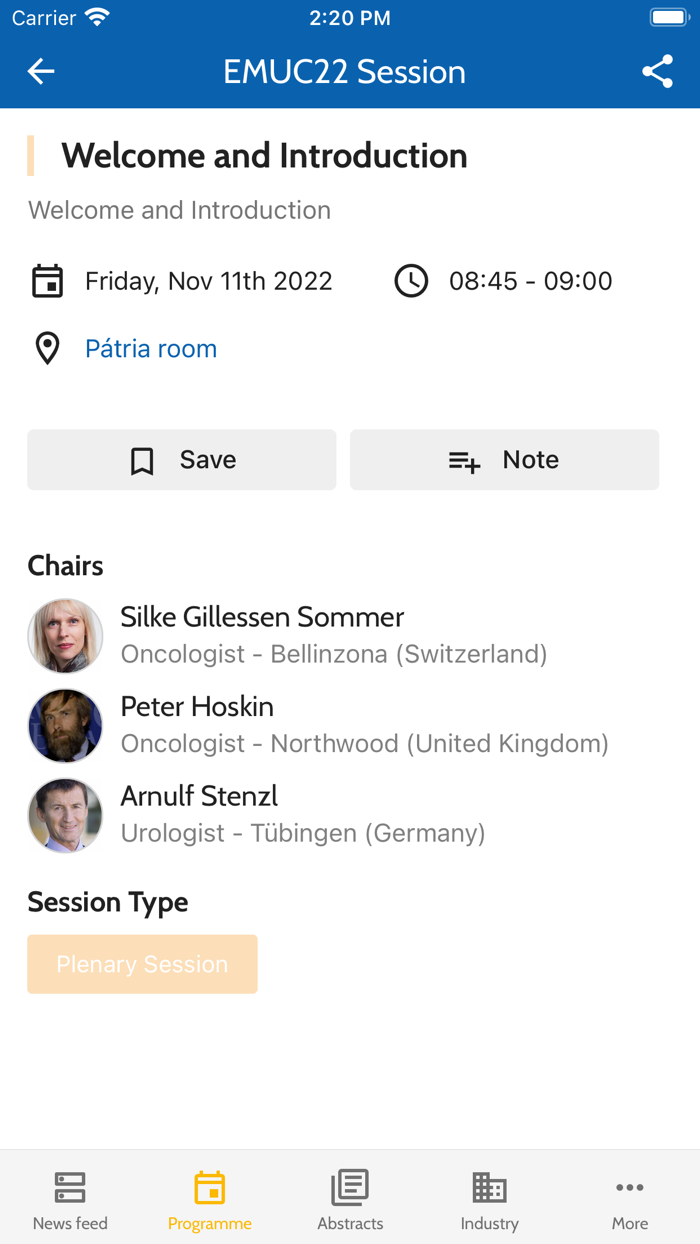Tap the location pin icon
This screenshot has height=1244, width=700.
[47, 349]
